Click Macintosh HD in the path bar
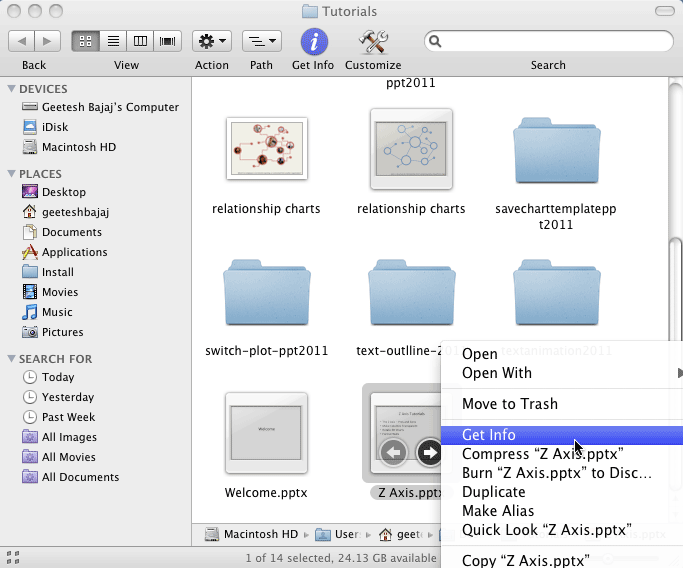This screenshot has width=683, height=568. coord(252,534)
